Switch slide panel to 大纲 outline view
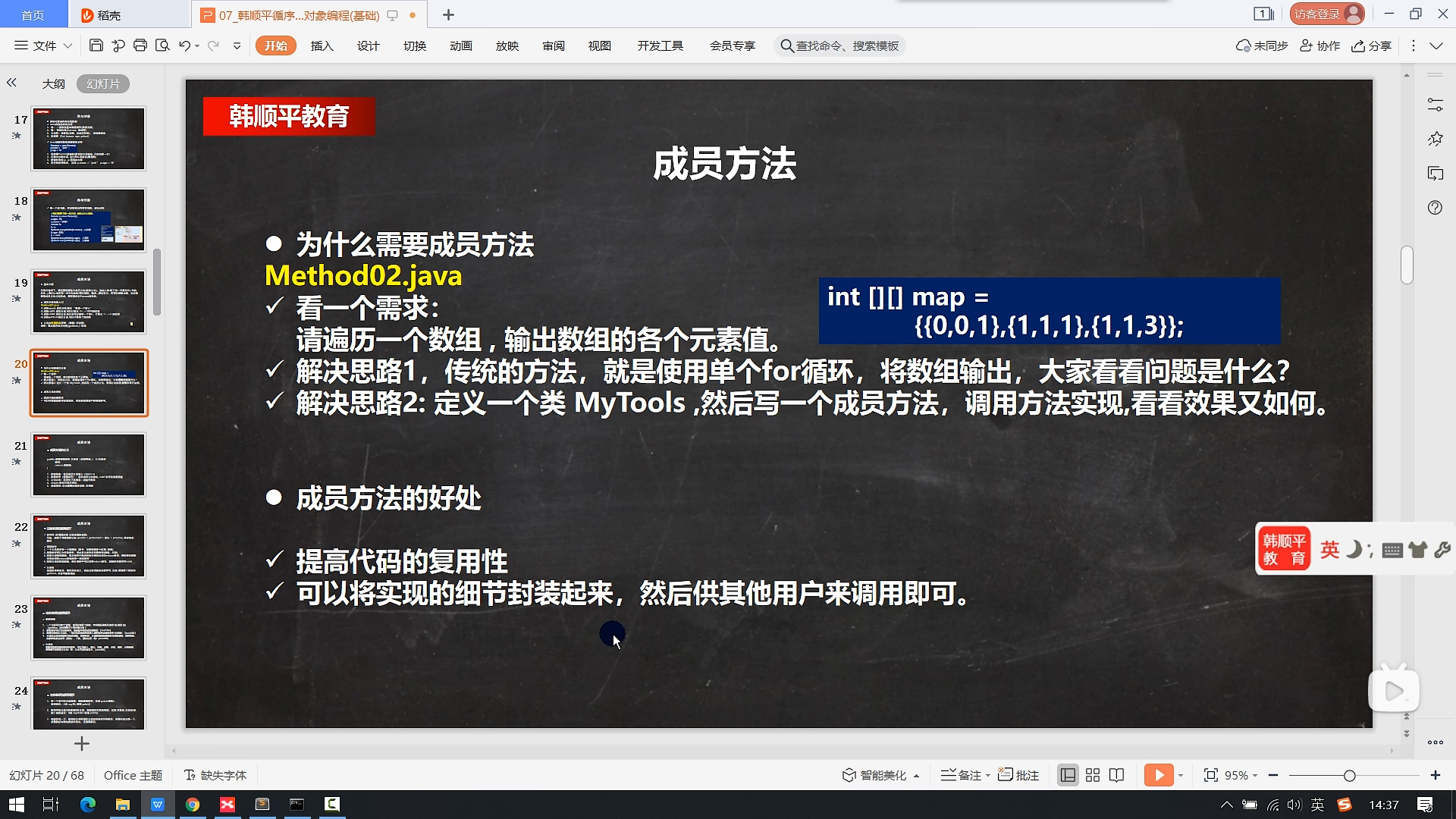 click(x=53, y=83)
